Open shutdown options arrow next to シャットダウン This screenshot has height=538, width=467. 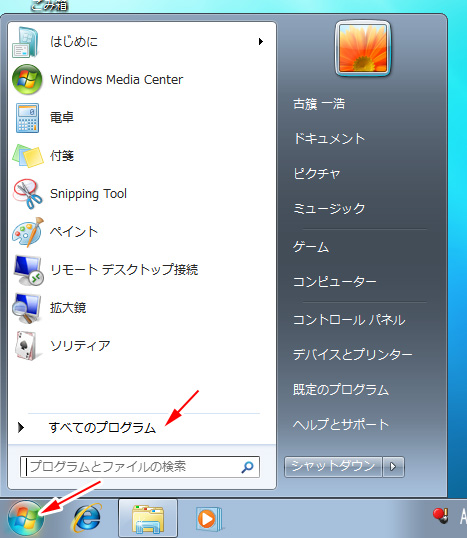(394, 467)
